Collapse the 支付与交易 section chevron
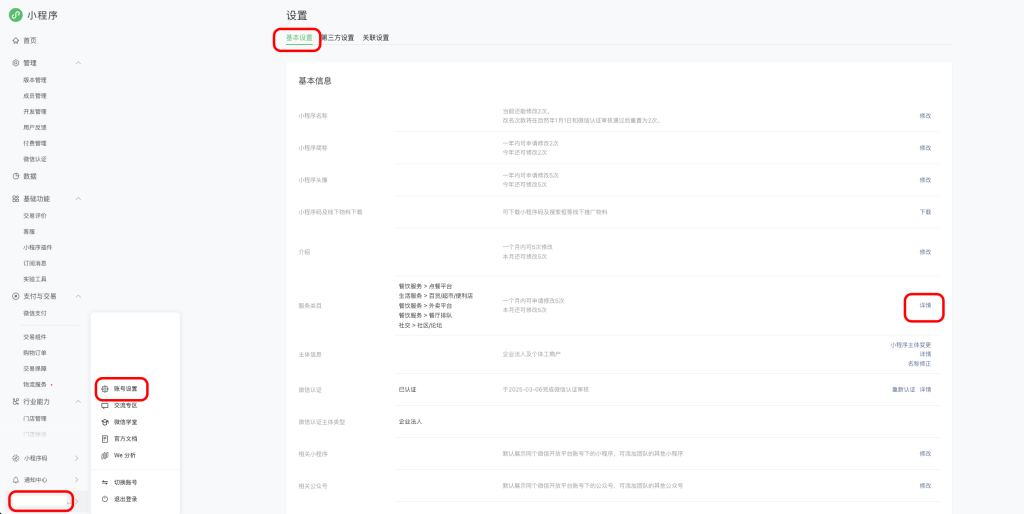1024x514 pixels. [78, 296]
